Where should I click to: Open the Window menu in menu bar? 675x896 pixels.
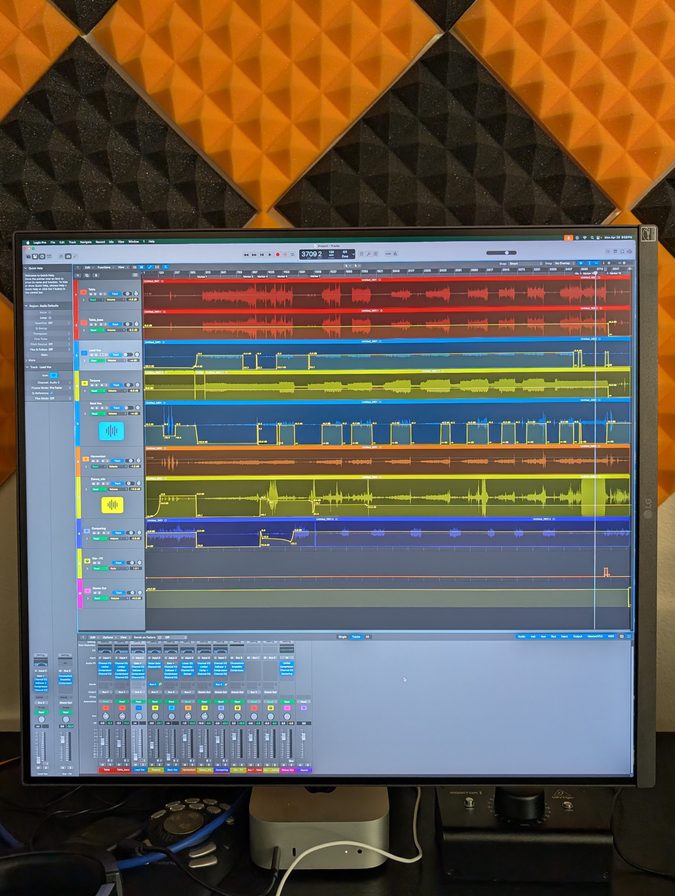click(x=134, y=242)
